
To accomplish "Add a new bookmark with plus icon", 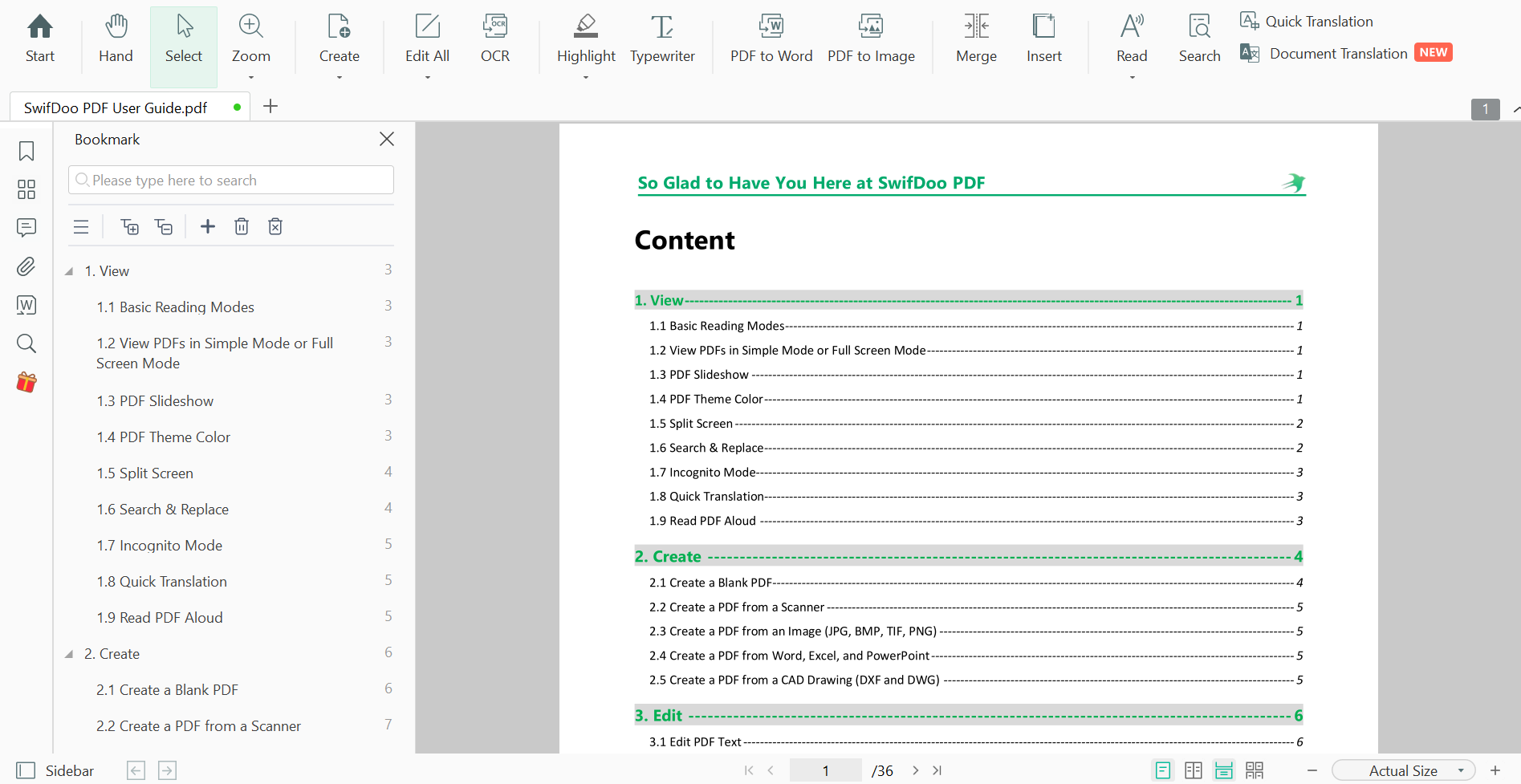I will (208, 227).
